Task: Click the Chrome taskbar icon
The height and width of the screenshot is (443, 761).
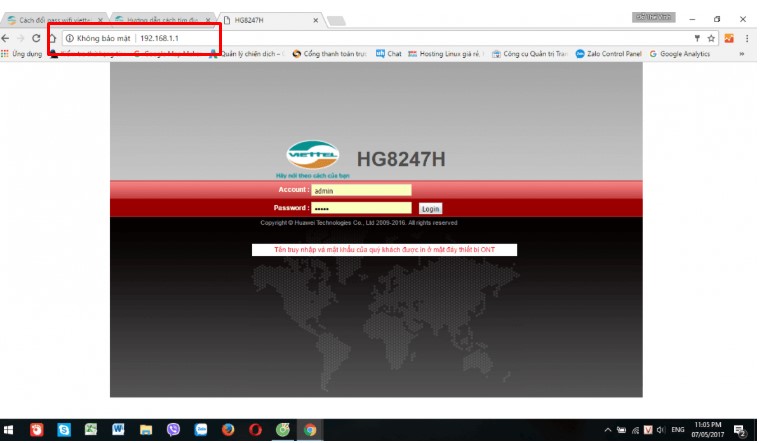Action: click(x=310, y=430)
